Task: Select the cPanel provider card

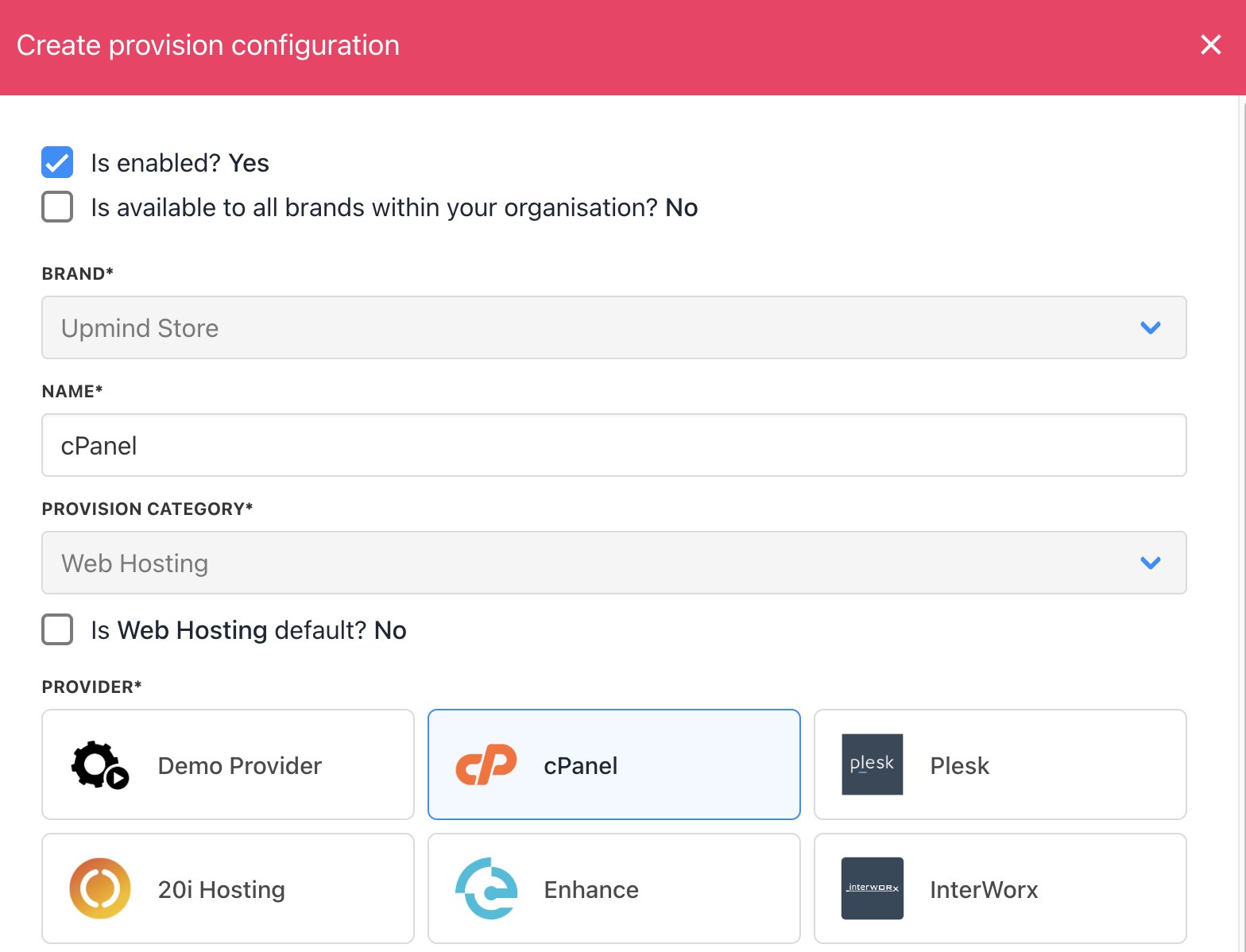Action: tap(613, 764)
